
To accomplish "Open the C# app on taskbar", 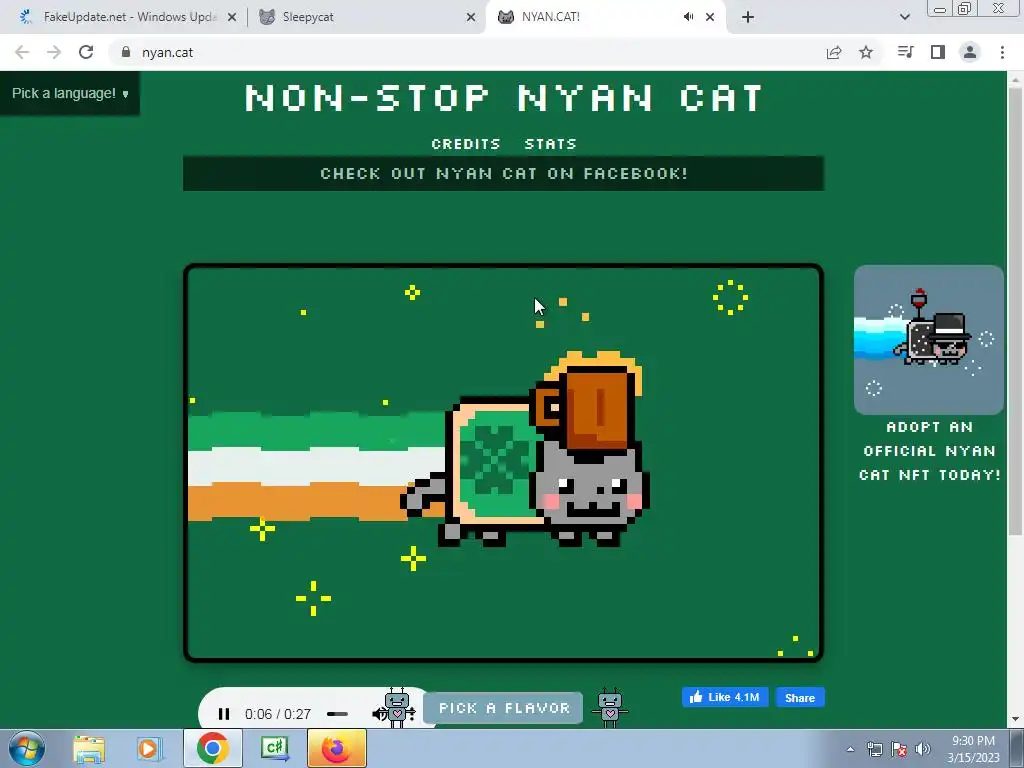I will point(274,748).
